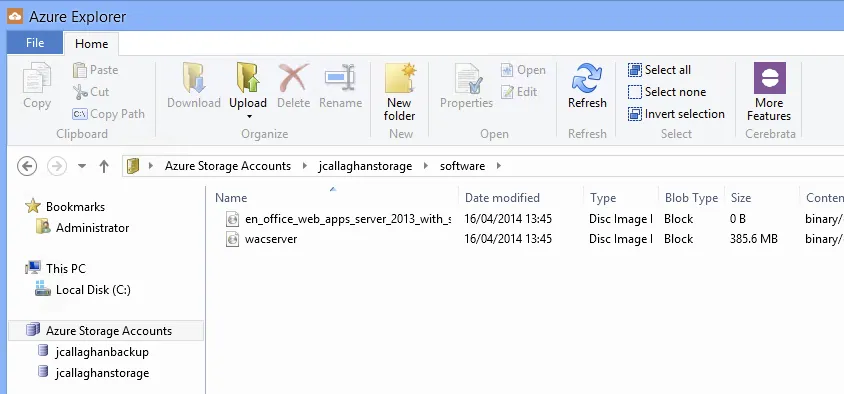Expand the root breadcrumb arrow after folder icon
844x394 pixels.
[x=151, y=166]
